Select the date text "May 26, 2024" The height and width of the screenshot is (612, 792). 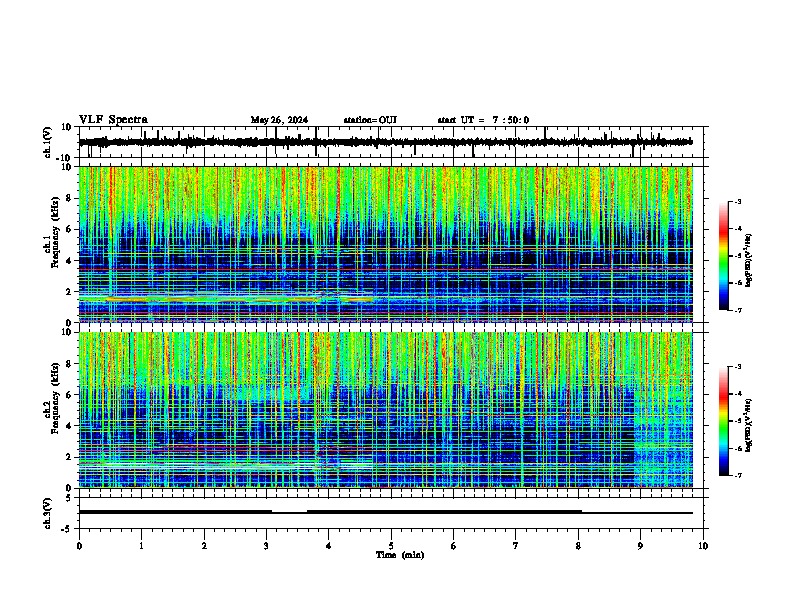click(279, 120)
